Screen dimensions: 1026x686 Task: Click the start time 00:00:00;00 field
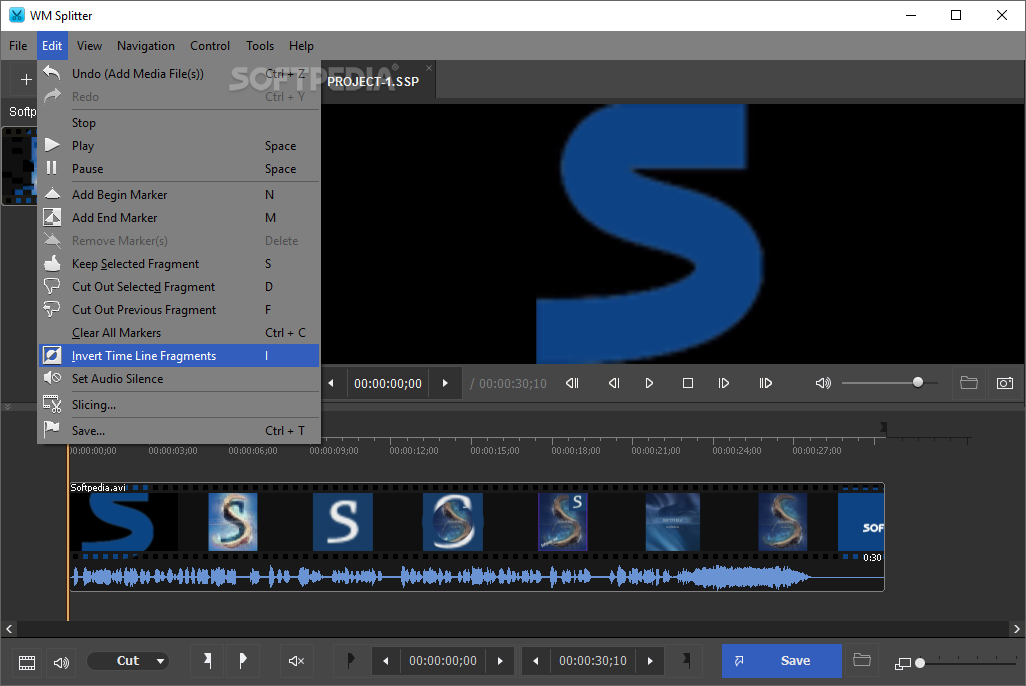(443, 661)
